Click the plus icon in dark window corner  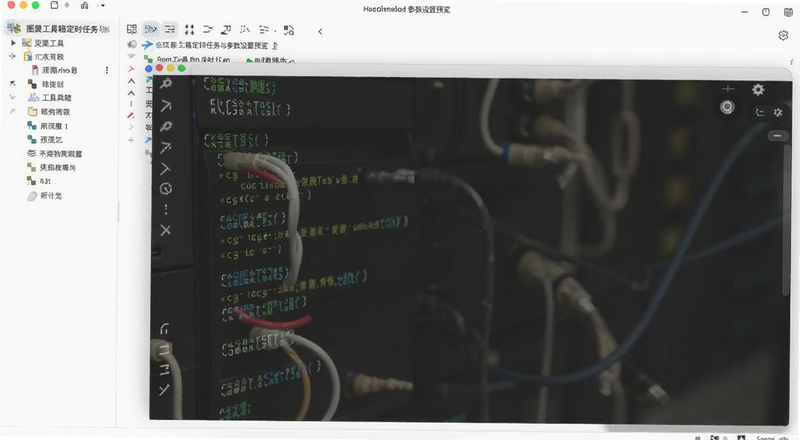coord(727,89)
